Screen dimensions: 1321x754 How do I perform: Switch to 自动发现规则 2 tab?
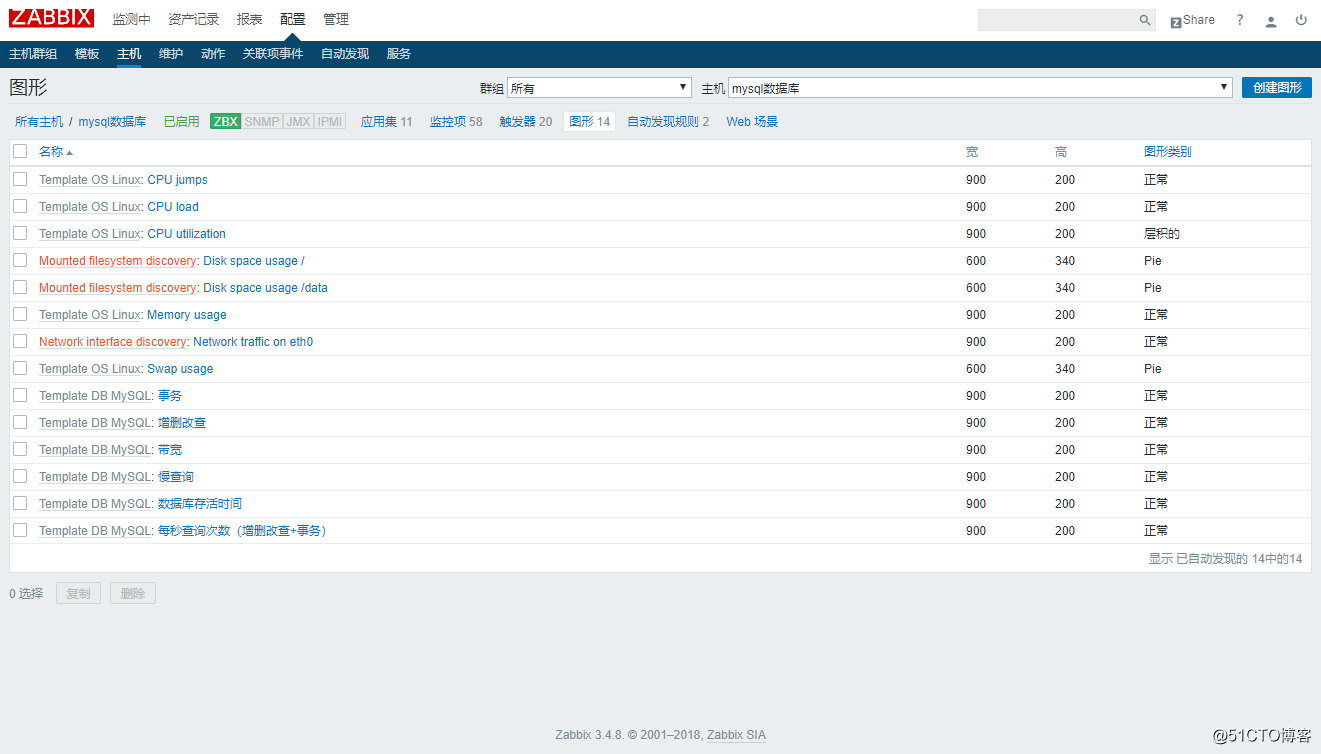tap(668, 121)
